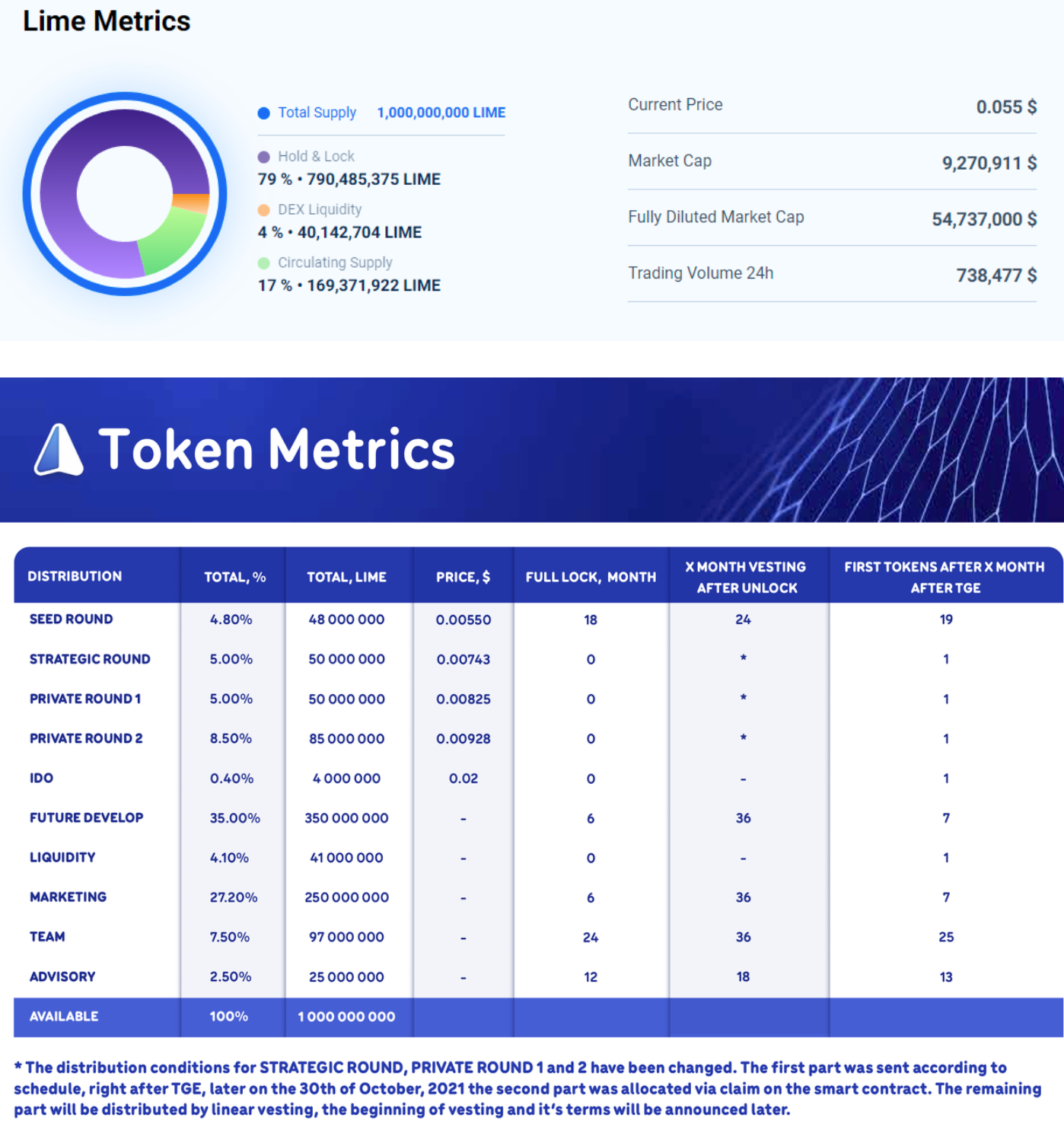Click the orange DEX Liquidity legend dot

click(263, 210)
